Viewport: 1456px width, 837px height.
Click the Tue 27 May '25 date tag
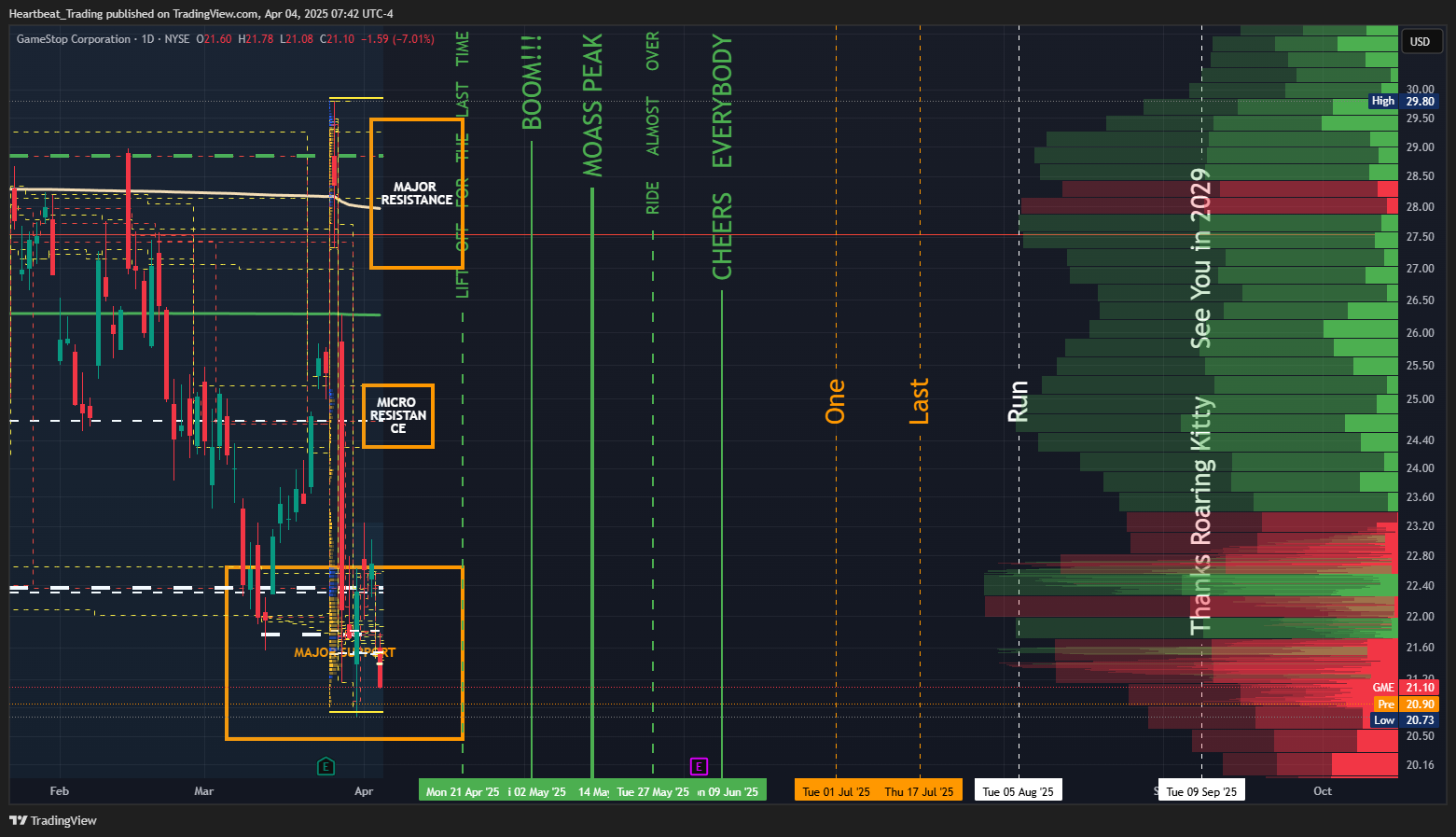pos(653,791)
